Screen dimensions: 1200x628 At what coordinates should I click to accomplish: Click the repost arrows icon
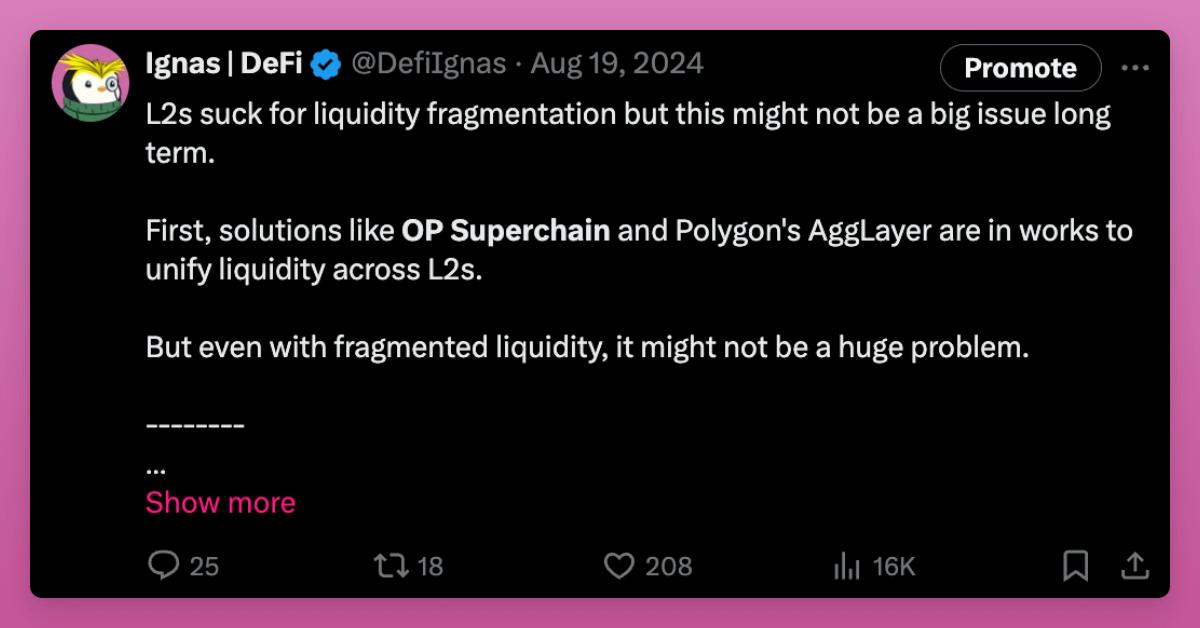(x=390, y=566)
